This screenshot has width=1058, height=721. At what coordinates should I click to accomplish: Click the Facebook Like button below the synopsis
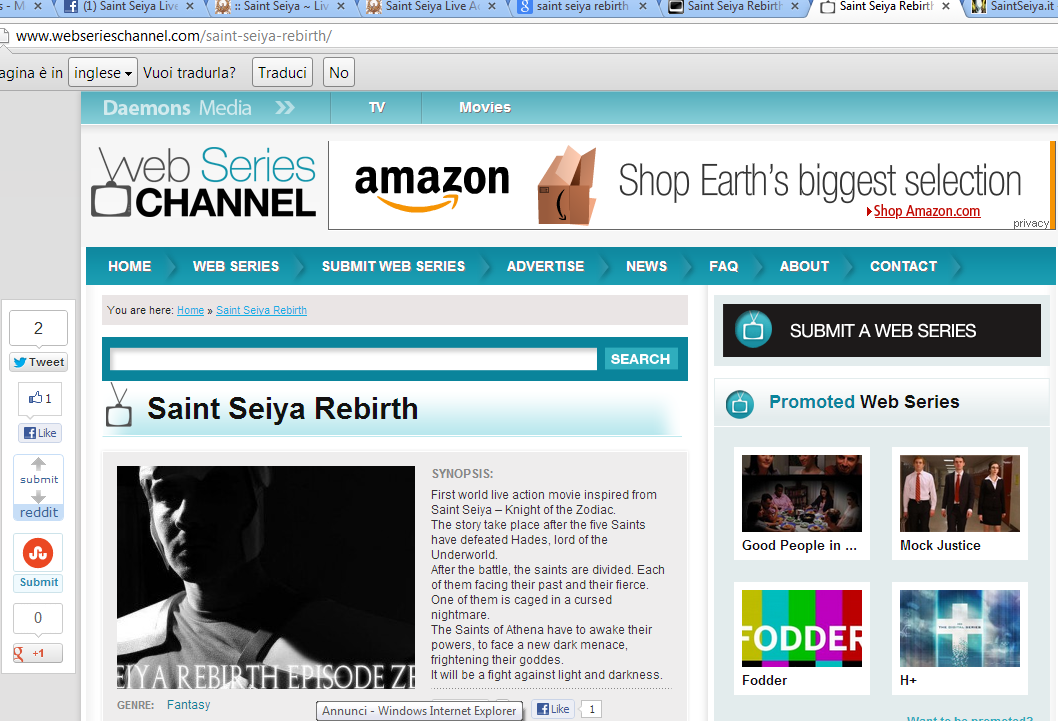coord(553,709)
